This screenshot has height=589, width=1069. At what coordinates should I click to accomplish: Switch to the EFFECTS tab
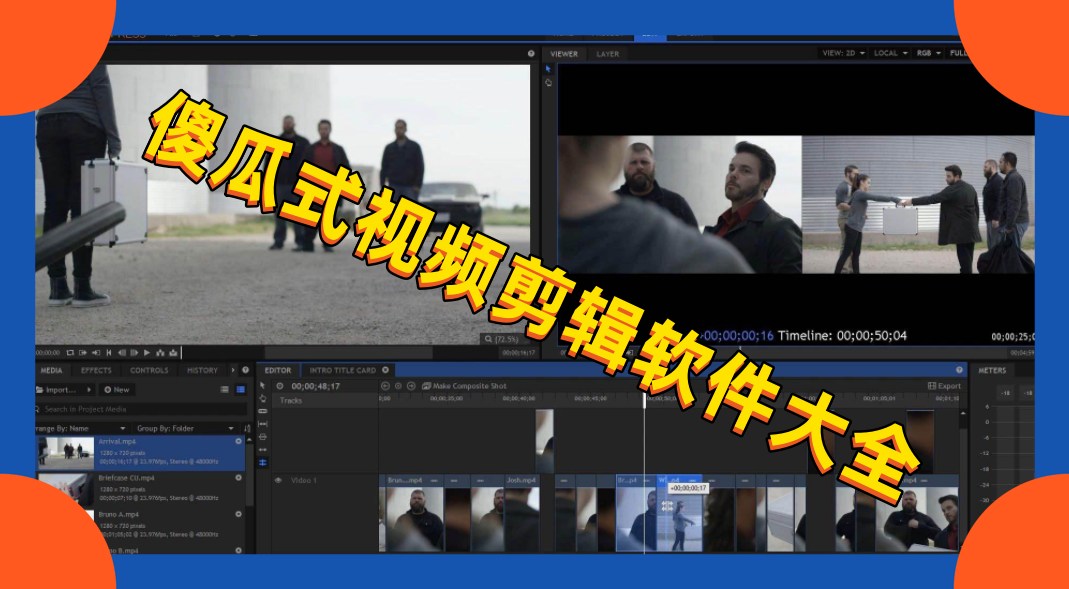coord(97,370)
